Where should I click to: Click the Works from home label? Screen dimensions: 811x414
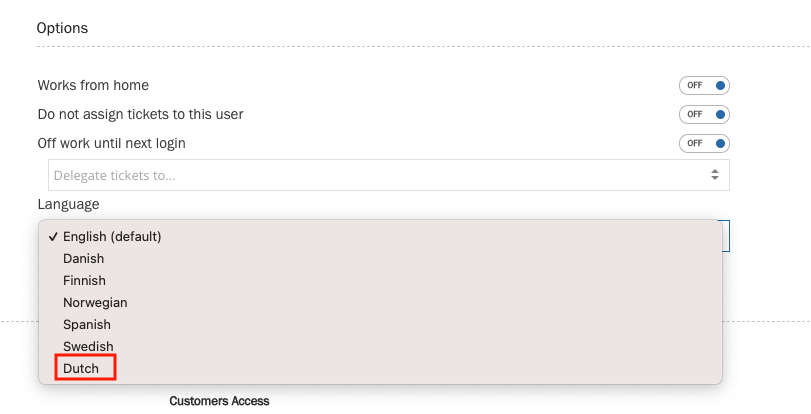(93, 85)
